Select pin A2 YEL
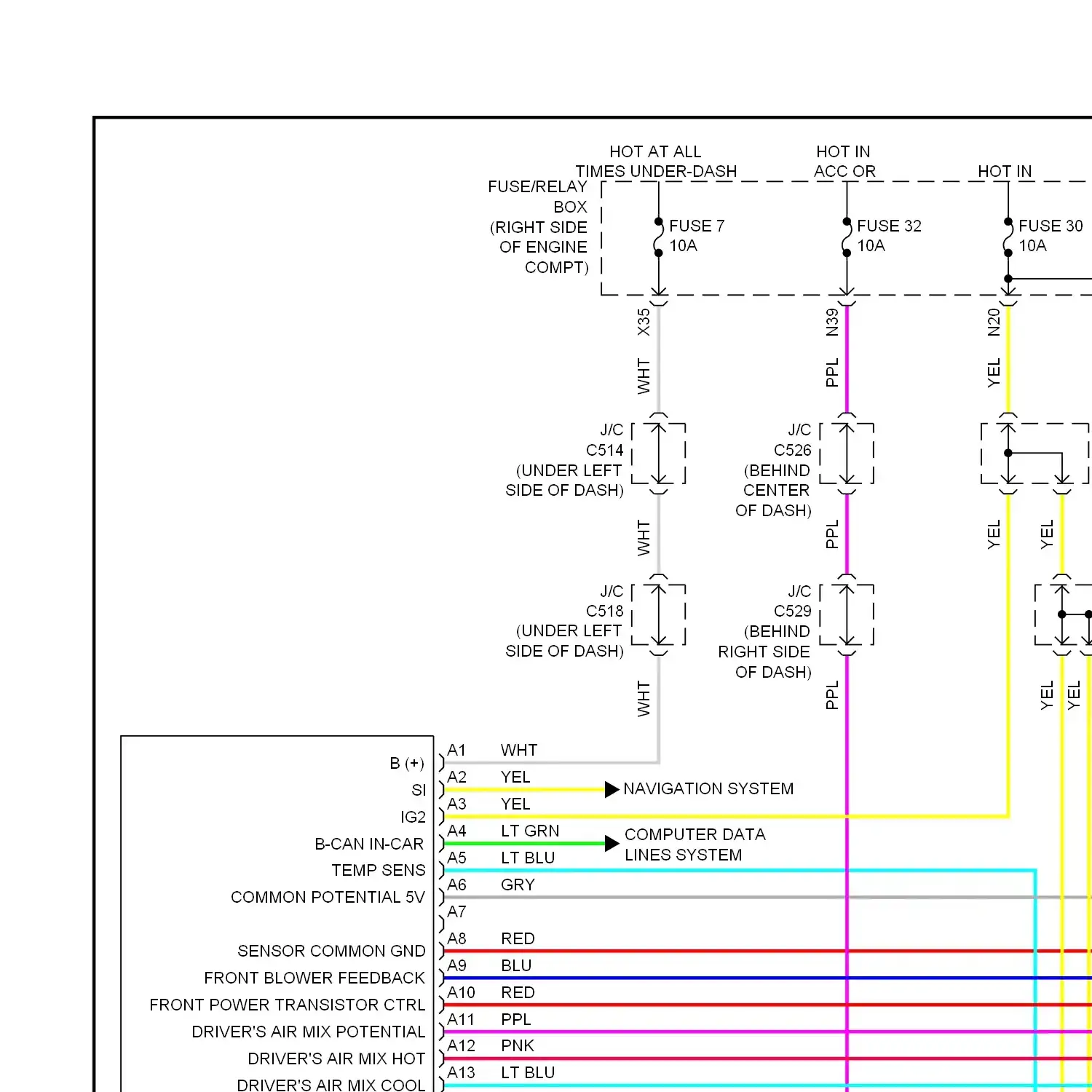 pos(488,778)
